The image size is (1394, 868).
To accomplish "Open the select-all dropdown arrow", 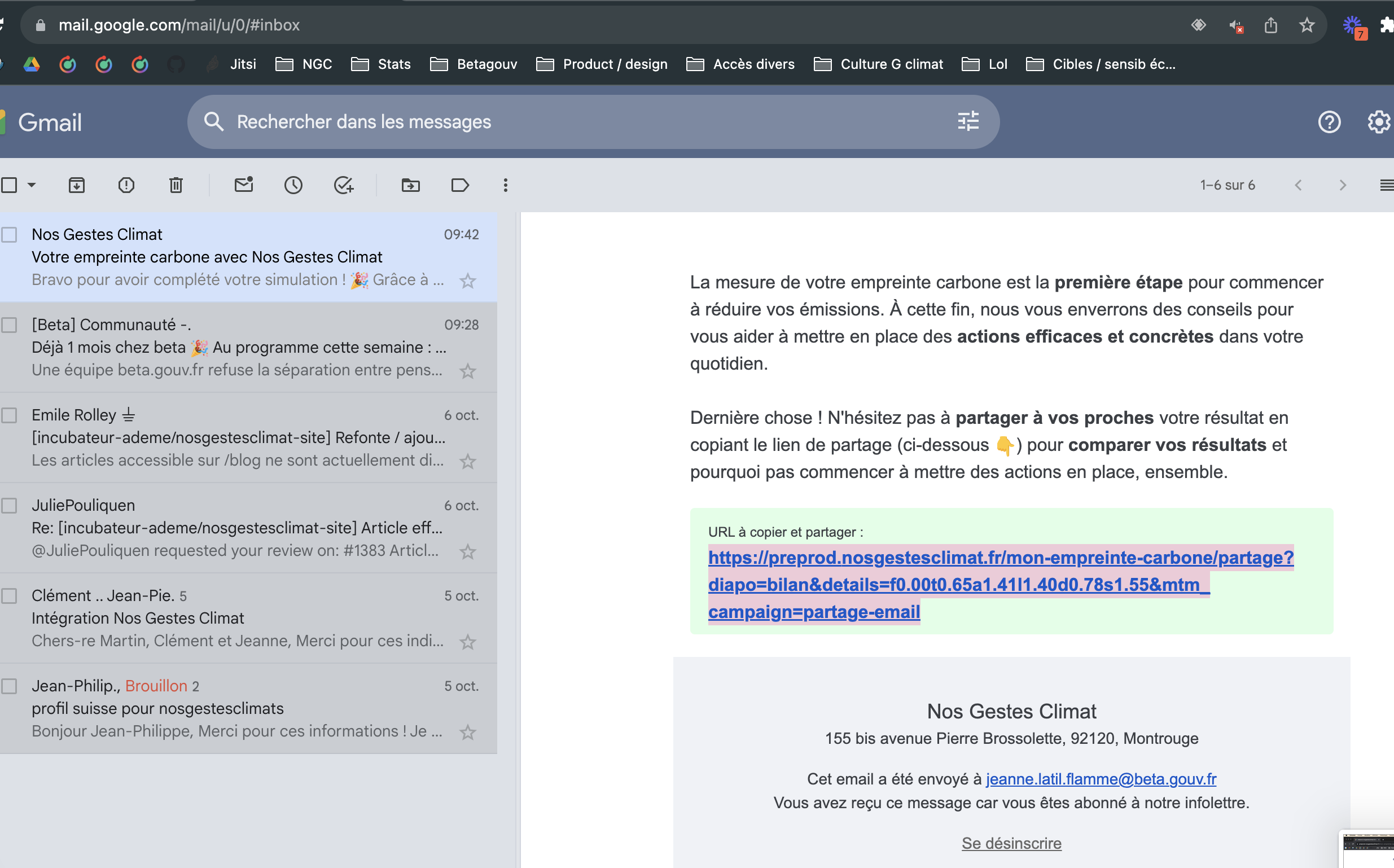I will (32, 185).
